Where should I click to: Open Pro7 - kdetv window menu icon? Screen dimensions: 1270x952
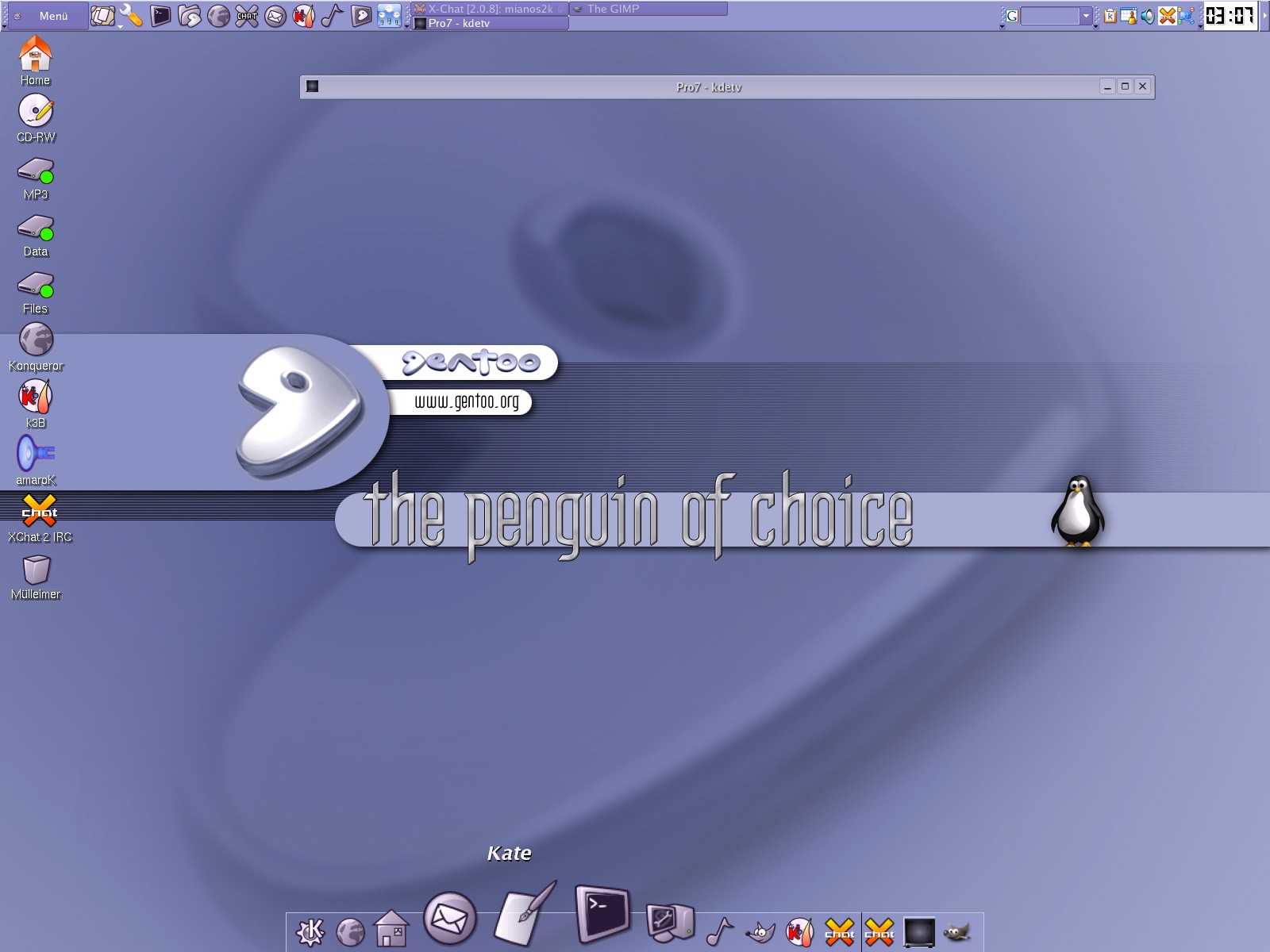pyautogui.click(x=313, y=86)
